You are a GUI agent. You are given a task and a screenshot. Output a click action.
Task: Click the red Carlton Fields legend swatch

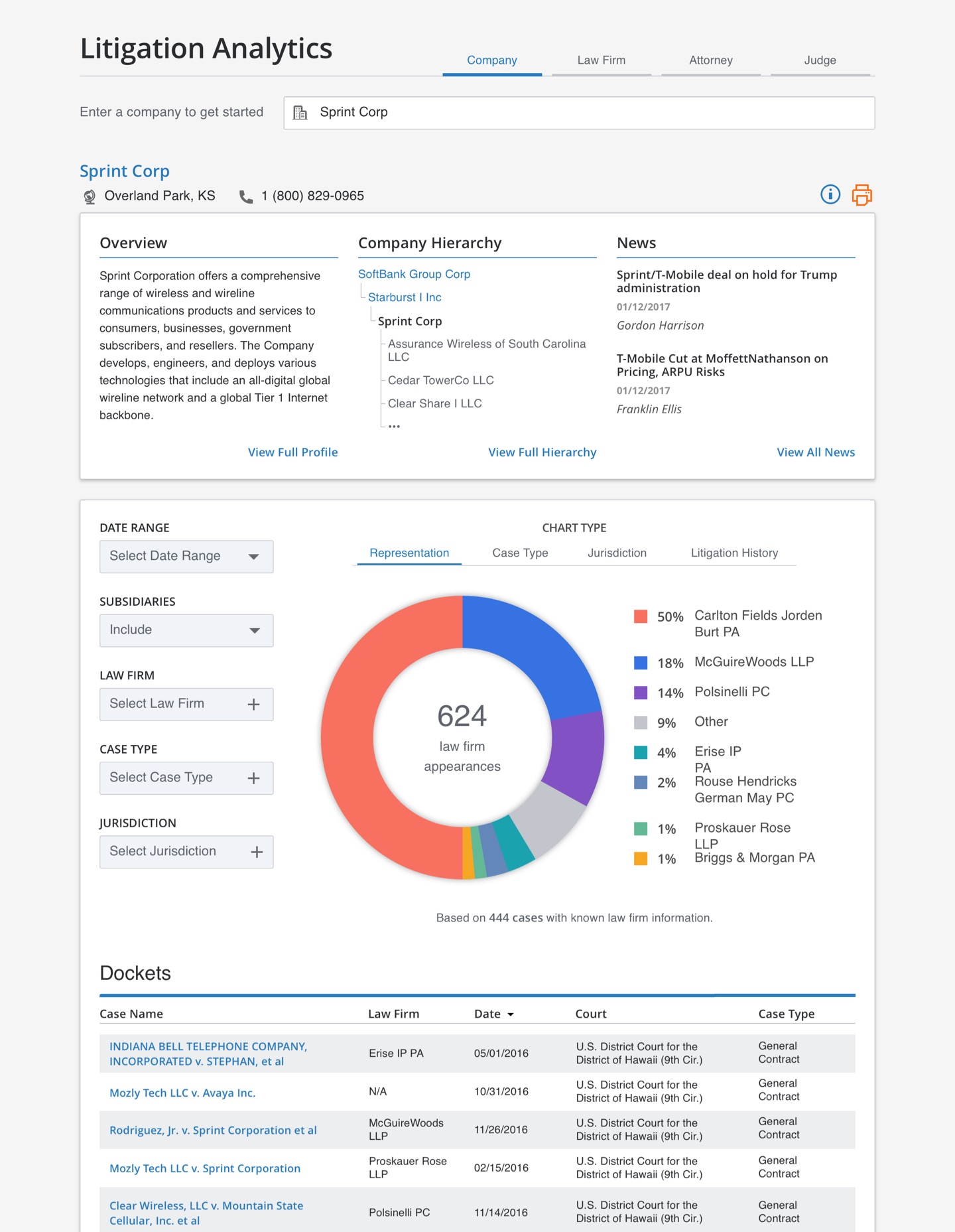(641, 616)
